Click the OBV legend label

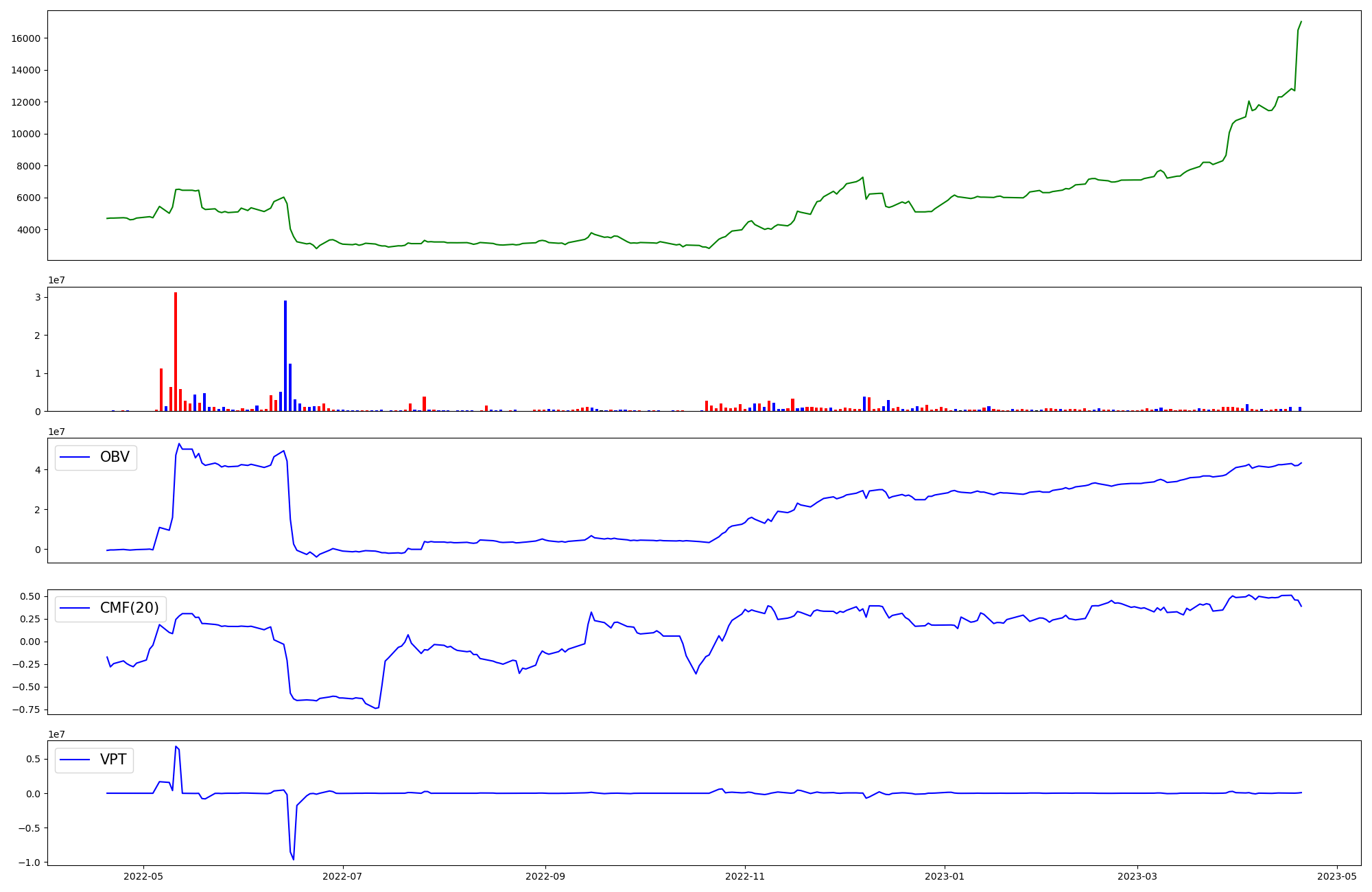115,457
